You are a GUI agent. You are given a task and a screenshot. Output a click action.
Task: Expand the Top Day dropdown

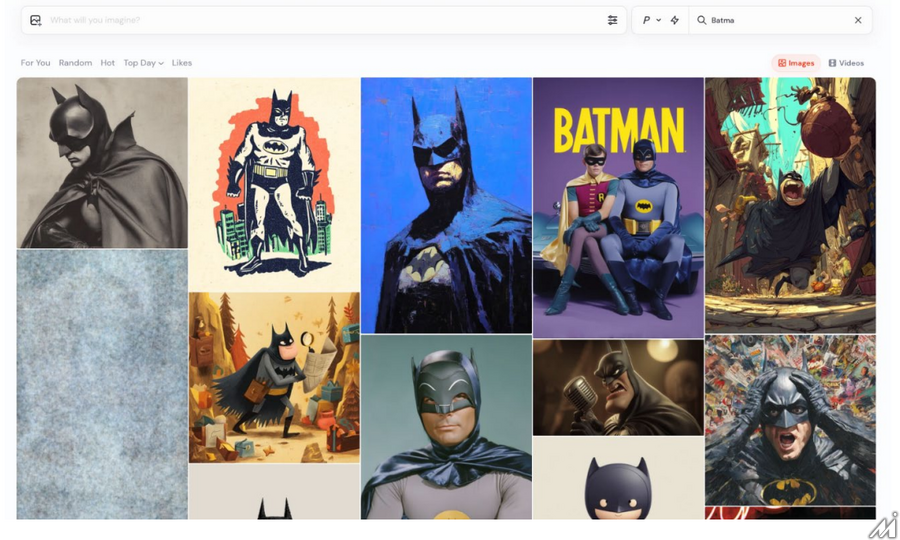click(x=143, y=63)
